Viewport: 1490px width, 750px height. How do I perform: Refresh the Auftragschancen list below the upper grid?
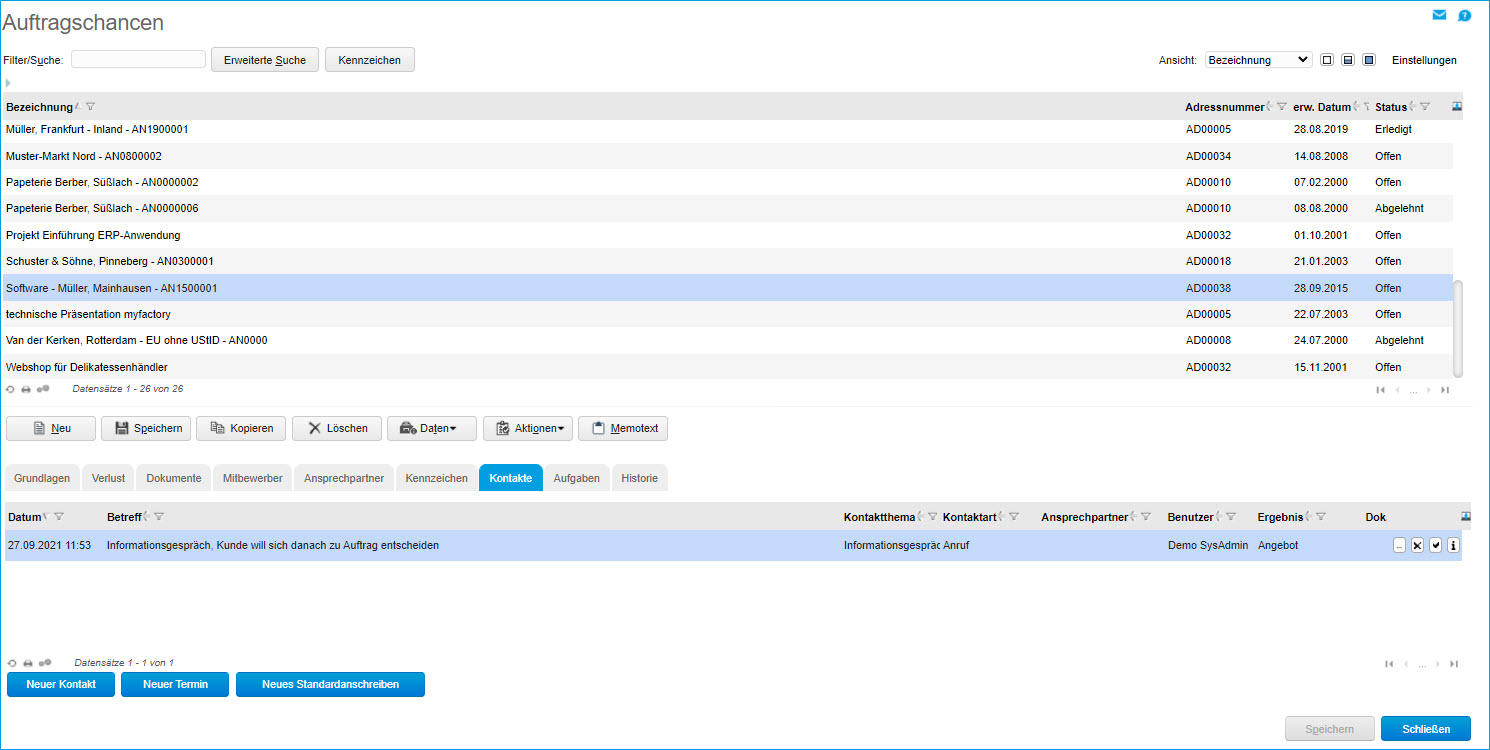[11, 389]
